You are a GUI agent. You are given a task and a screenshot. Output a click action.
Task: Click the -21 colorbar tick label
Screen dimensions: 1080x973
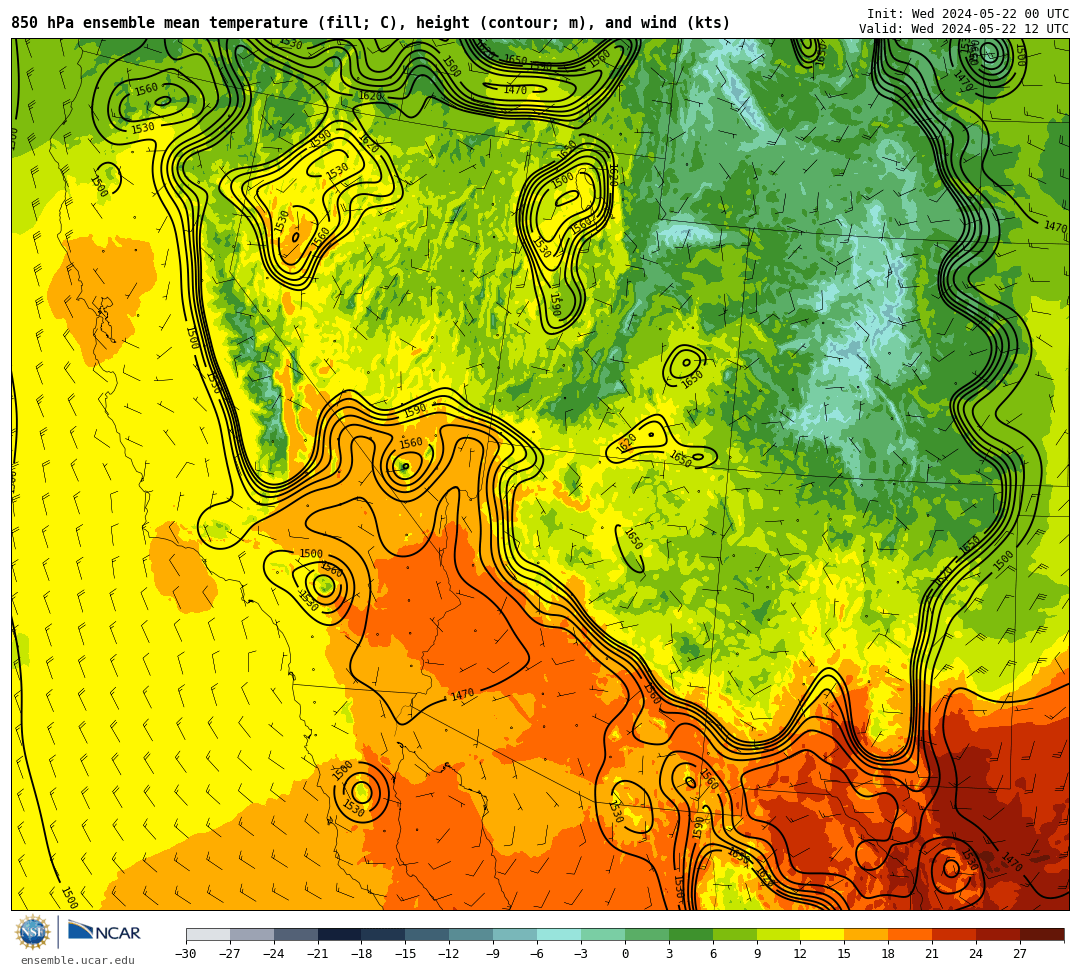point(318,954)
